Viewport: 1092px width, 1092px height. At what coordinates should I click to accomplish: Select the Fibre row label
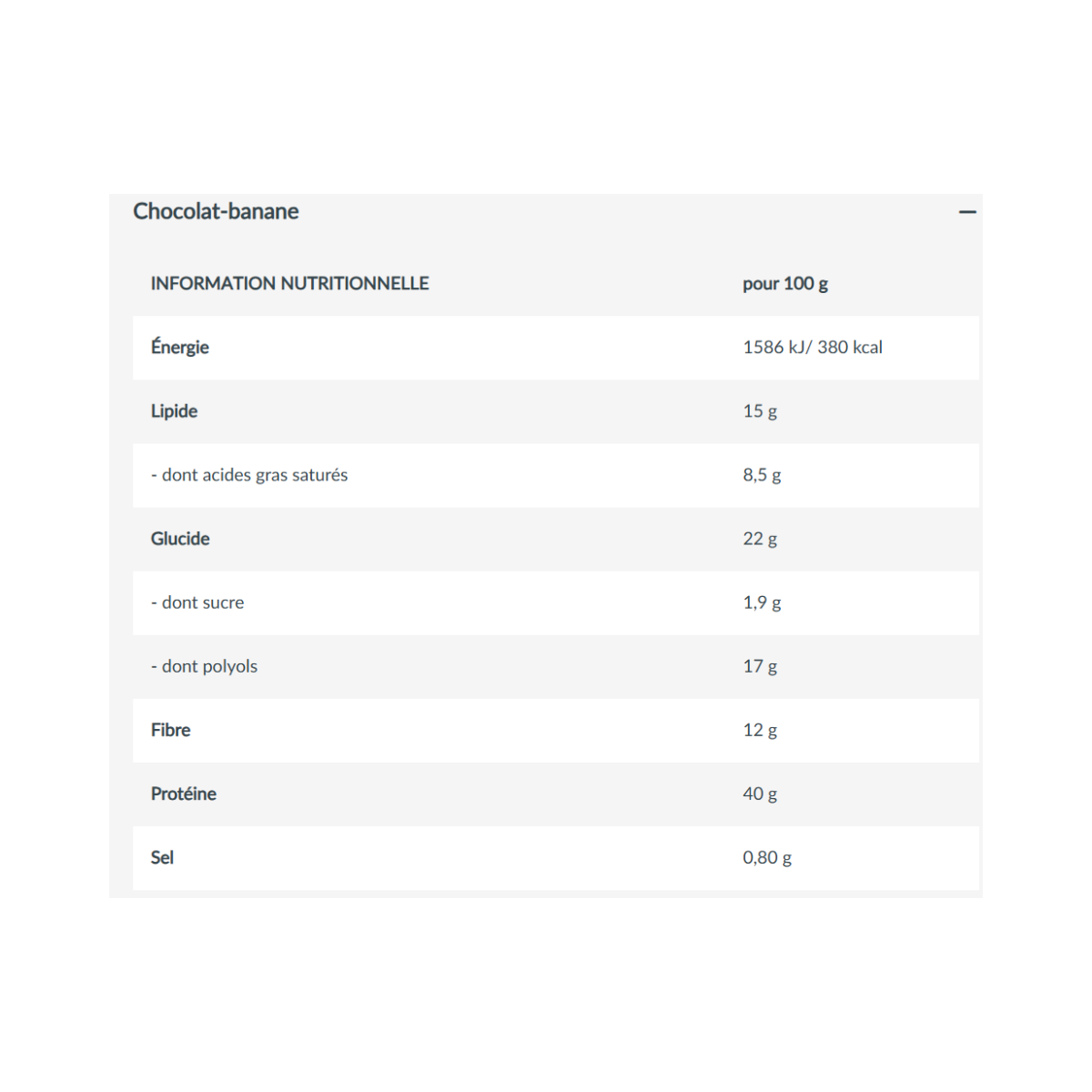point(171,730)
